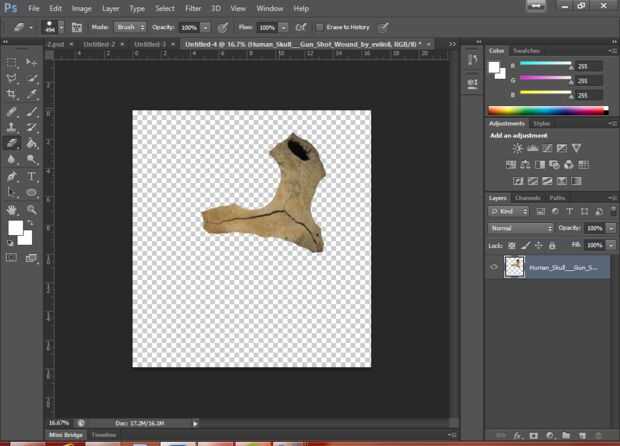Open the layer Opacity dropdown arrow

612,228
